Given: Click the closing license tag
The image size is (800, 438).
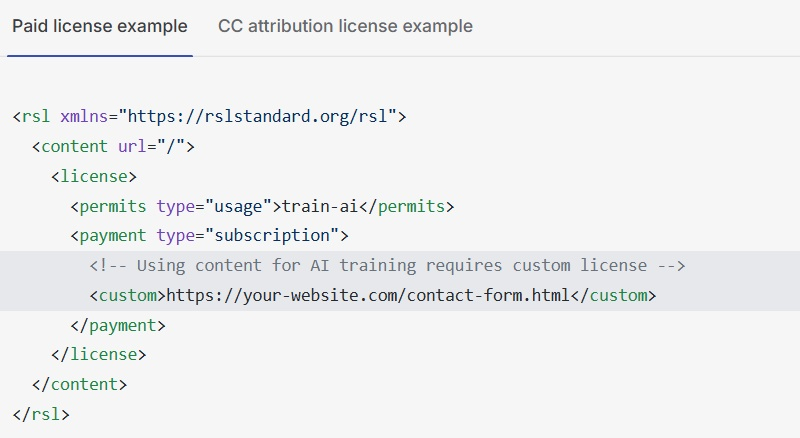Looking at the screenshot, I should coord(98,355).
